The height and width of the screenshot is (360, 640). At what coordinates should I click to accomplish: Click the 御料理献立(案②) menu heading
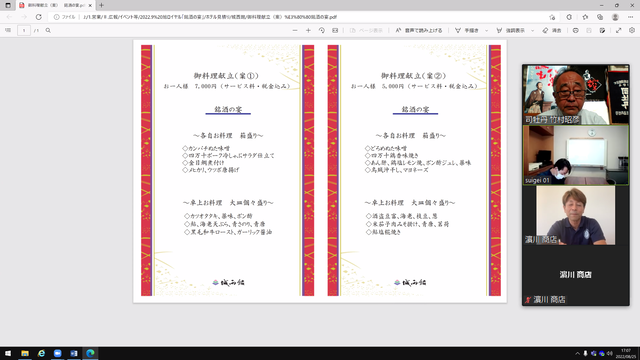414,76
